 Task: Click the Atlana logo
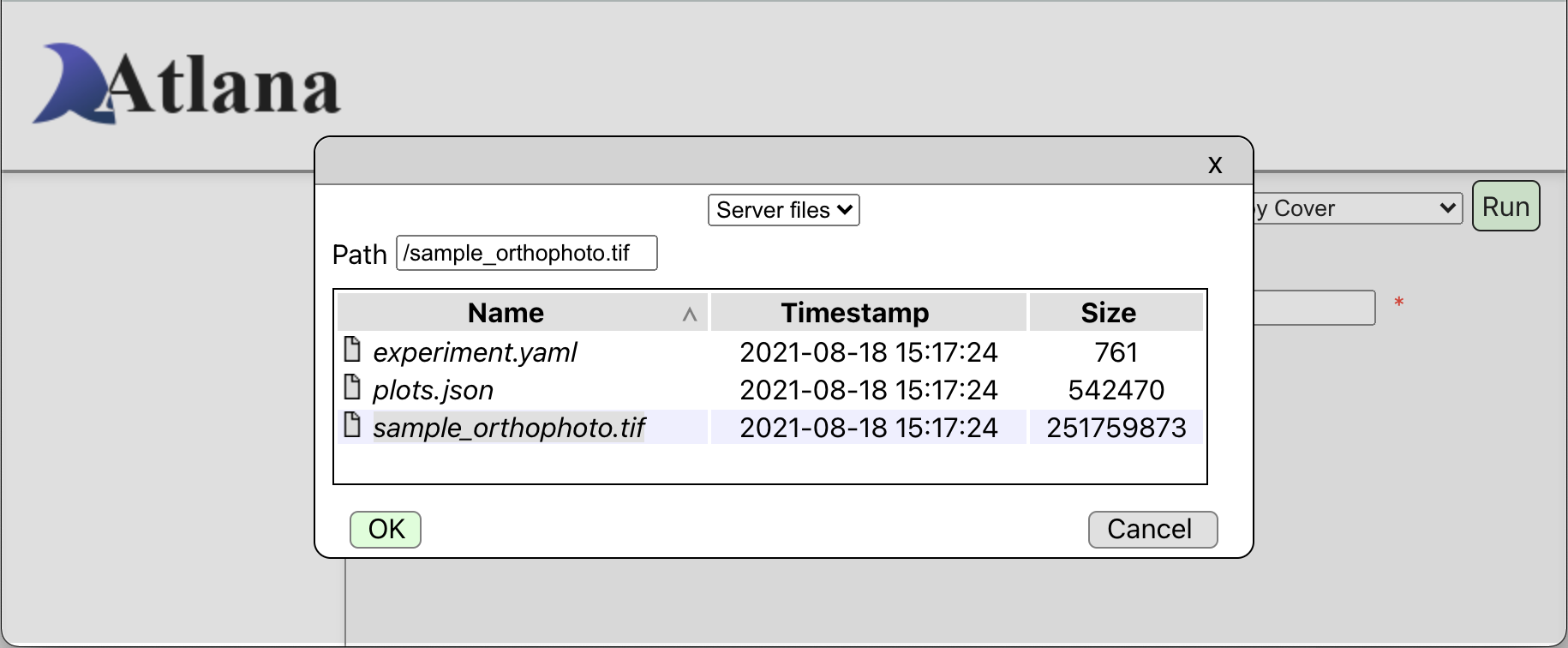click(x=187, y=84)
